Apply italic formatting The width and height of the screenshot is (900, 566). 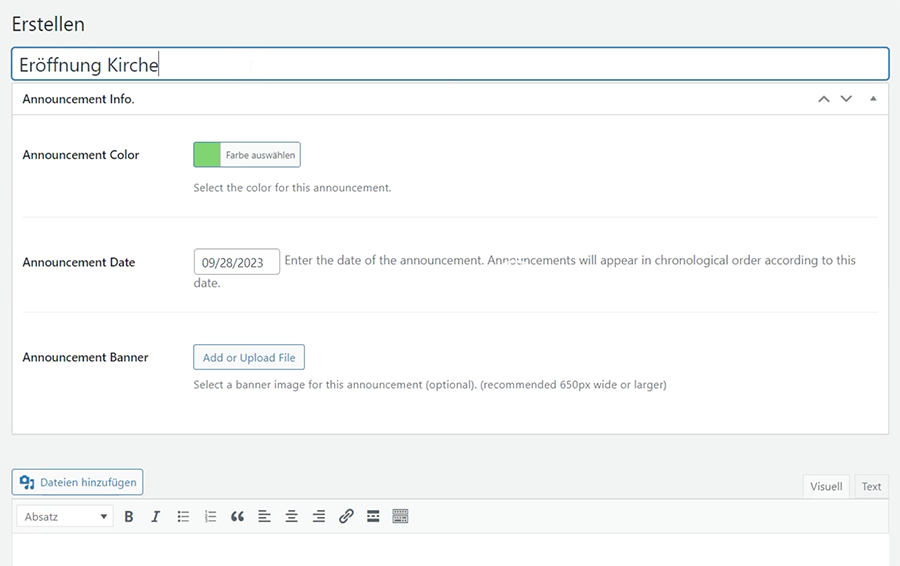pos(156,516)
